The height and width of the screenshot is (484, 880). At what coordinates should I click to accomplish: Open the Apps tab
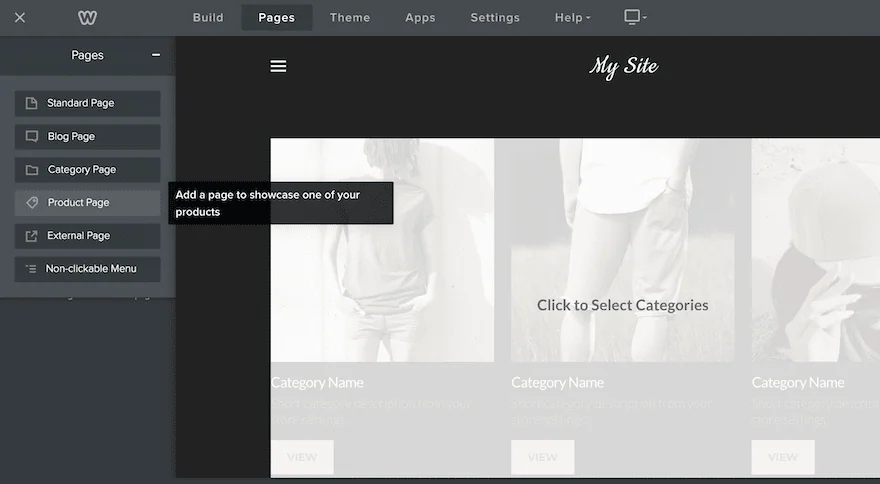click(420, 18)
